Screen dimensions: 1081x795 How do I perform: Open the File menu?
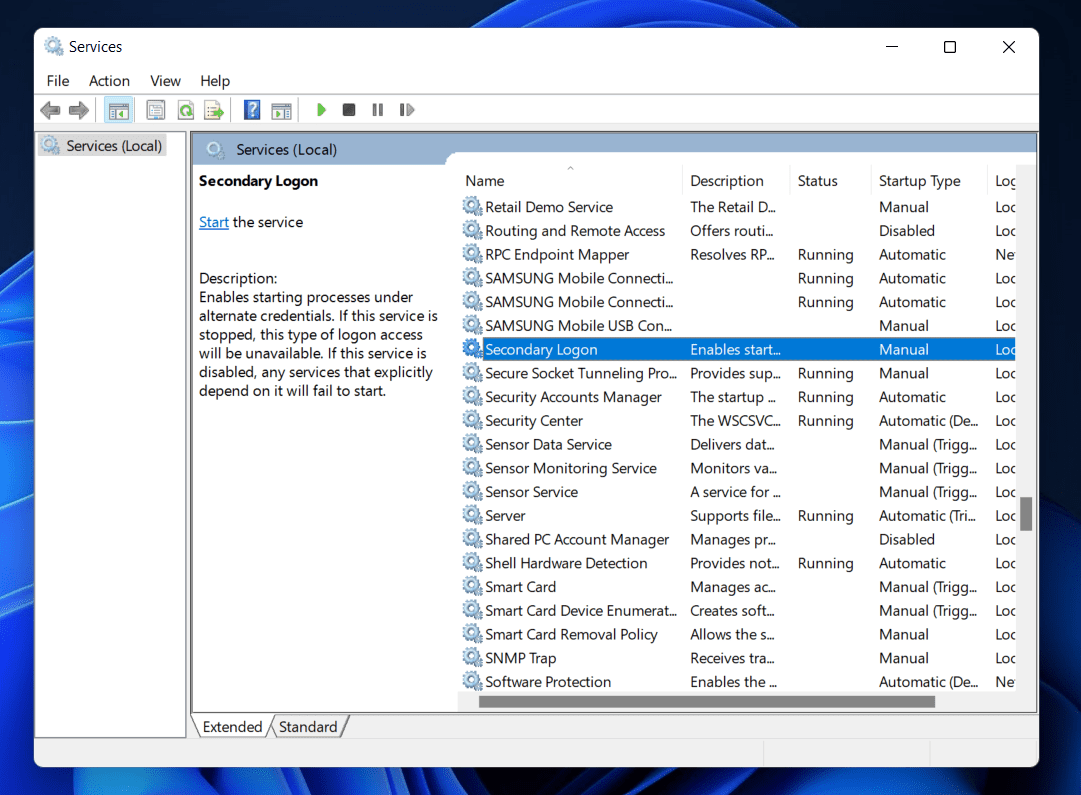[x=58, y=81]
